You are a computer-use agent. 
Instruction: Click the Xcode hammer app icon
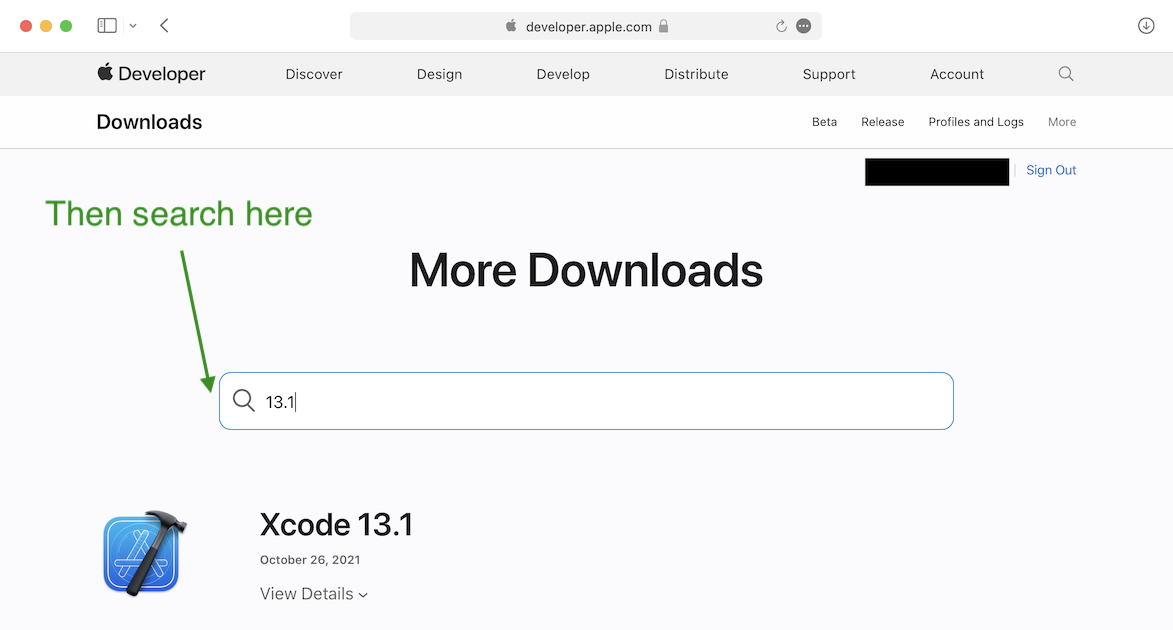coord(145,553)
